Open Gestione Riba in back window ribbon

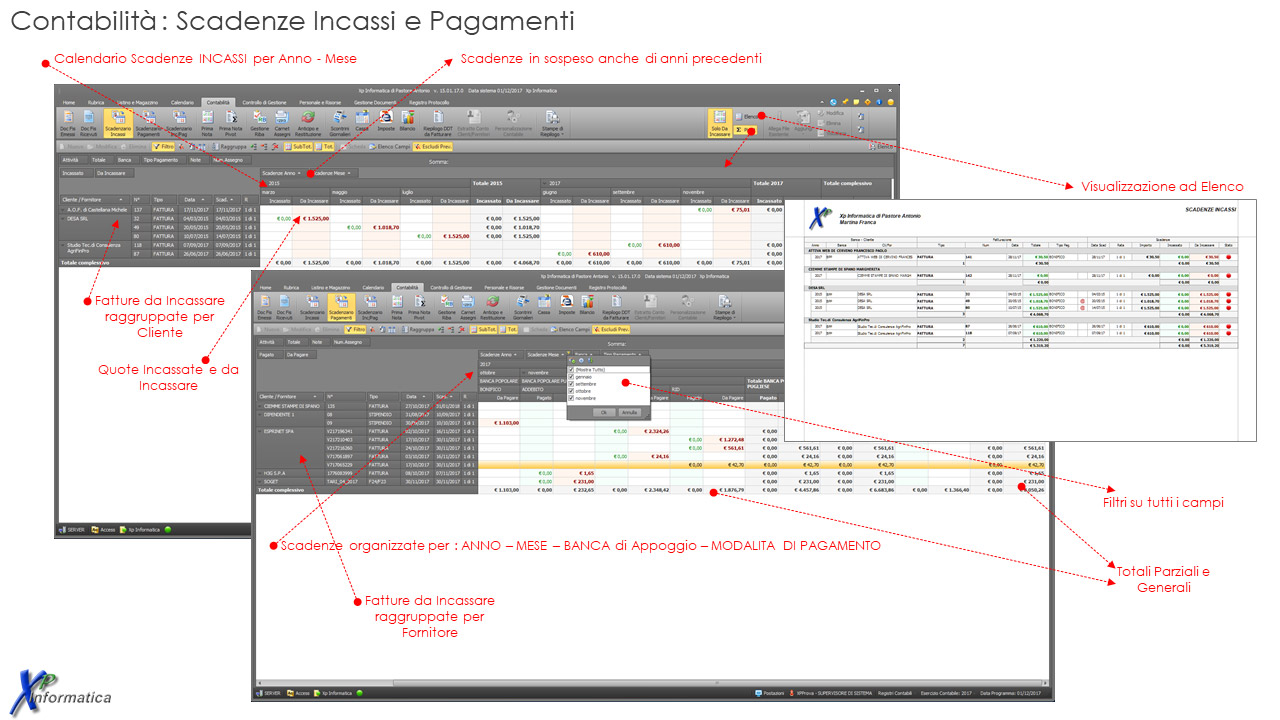[259, 123]
